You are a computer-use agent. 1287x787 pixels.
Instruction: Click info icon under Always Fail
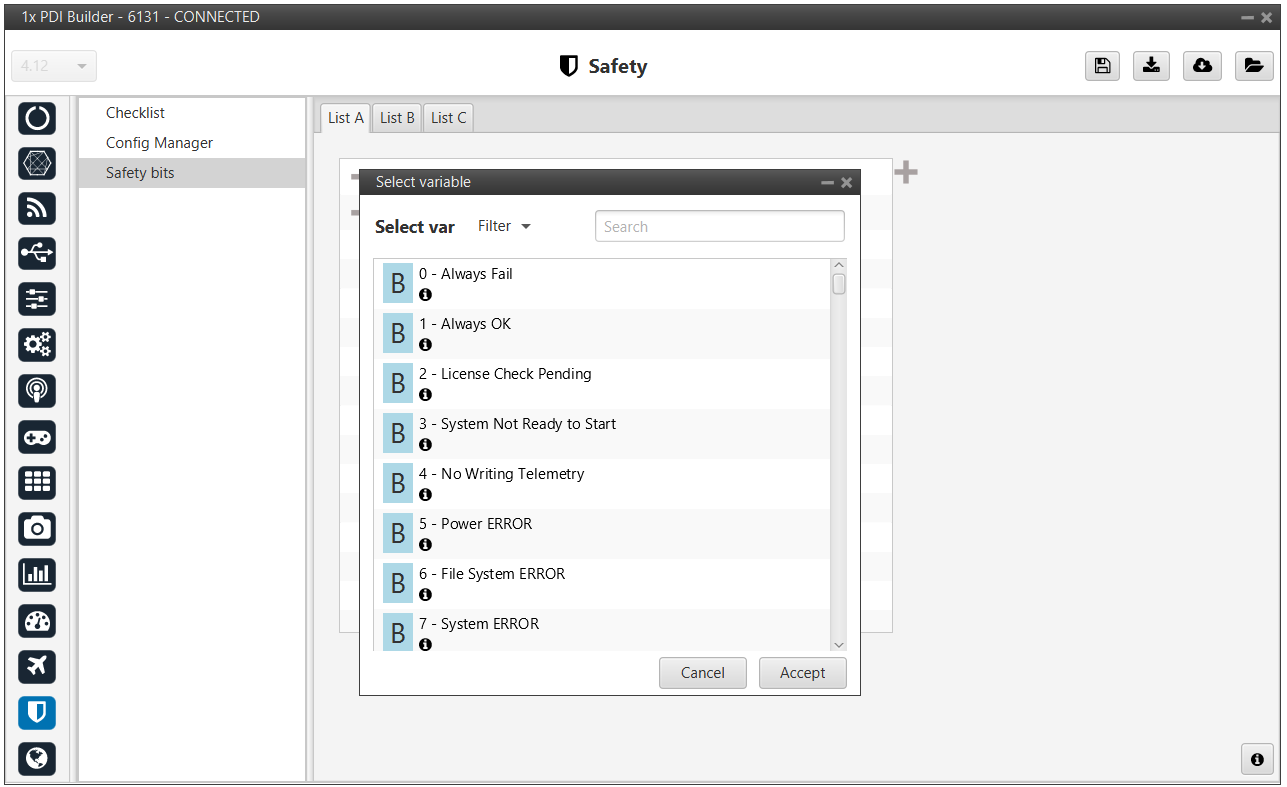tap(425, 295)
